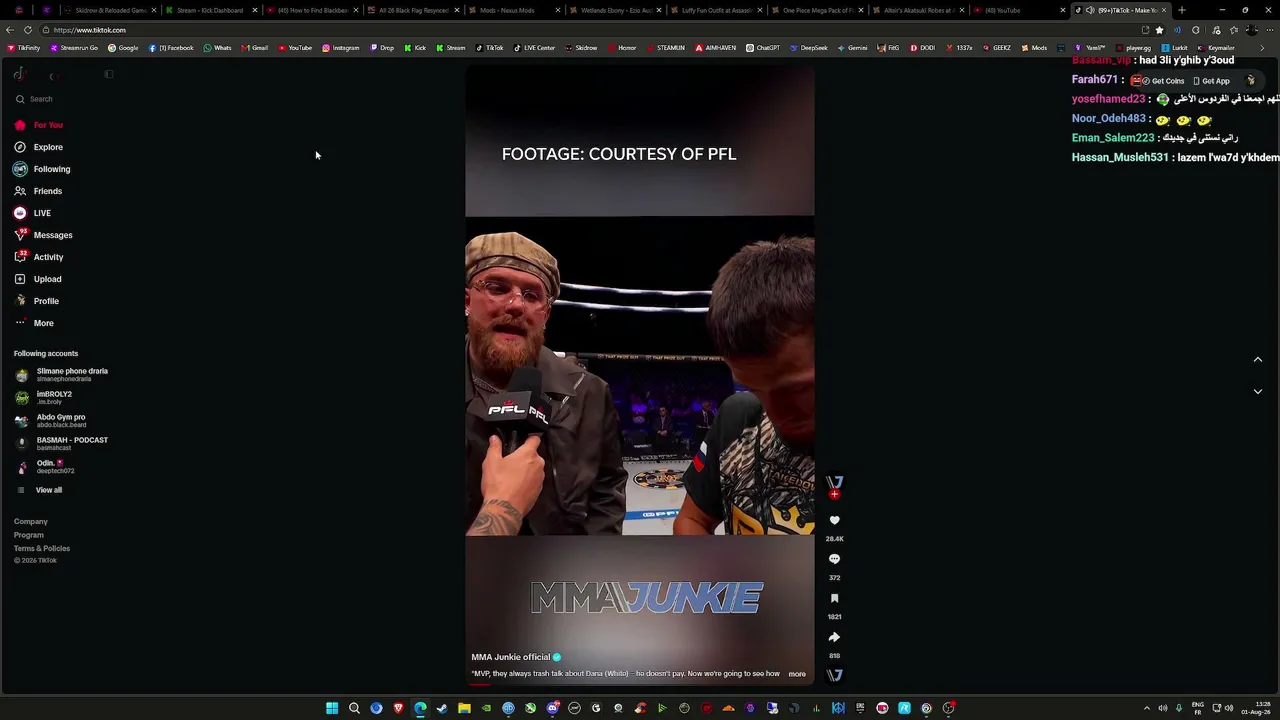Open the Program footer link

29,535
